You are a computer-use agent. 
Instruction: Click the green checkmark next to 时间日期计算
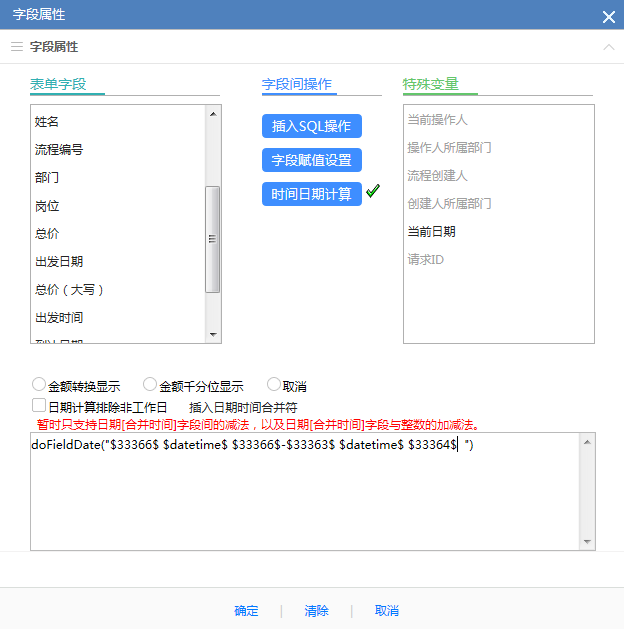[373, 192]
